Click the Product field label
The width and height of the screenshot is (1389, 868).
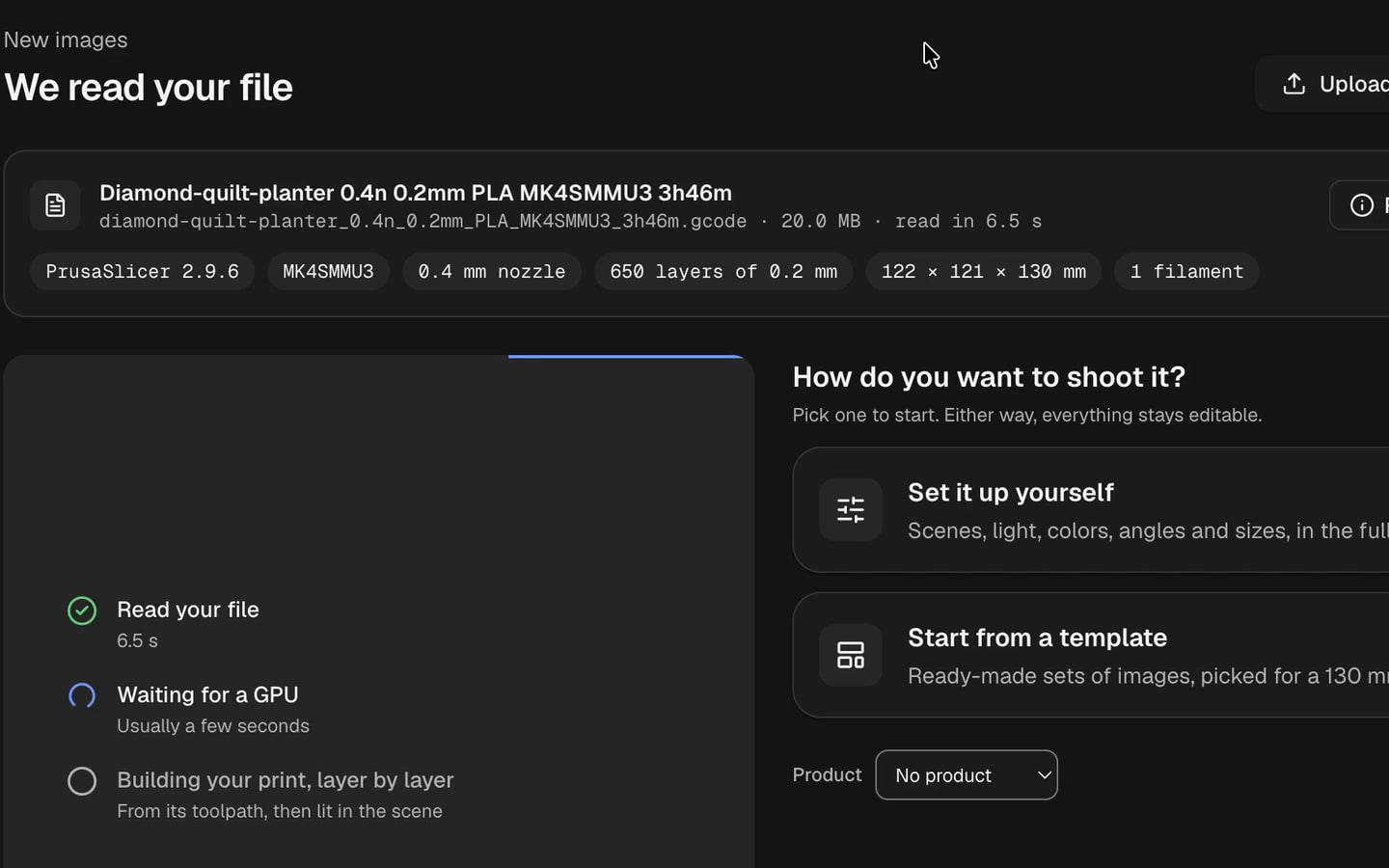coord(828,774)
